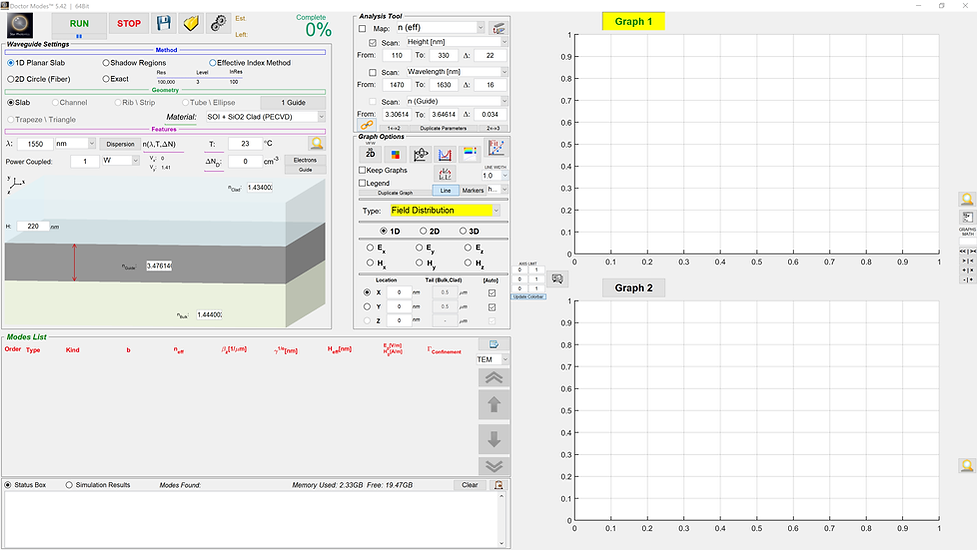
Task: Toggle the Wavelength [nm] Scan checkbox
Action: [373, 72]
